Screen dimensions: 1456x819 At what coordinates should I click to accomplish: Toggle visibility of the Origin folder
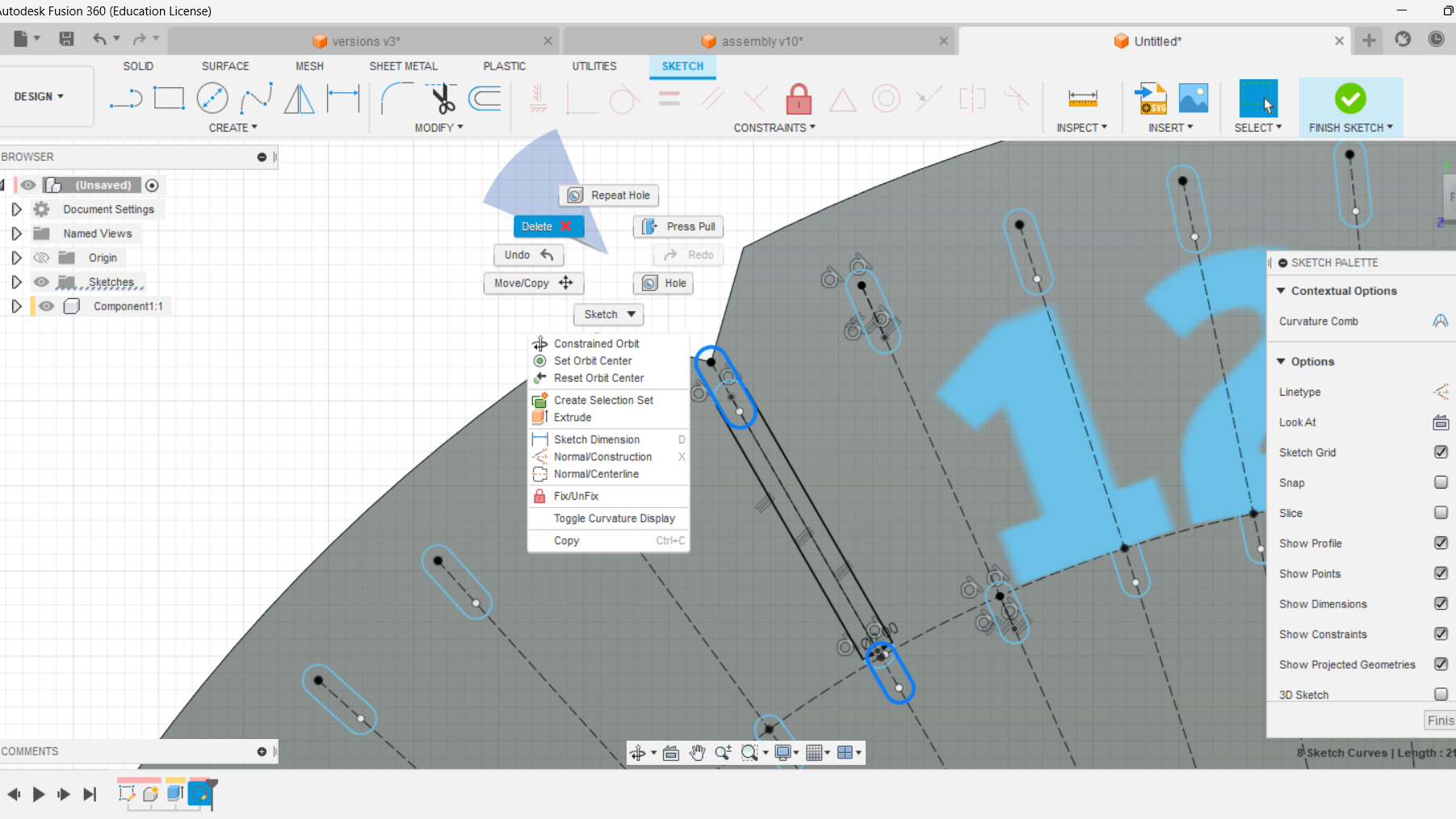(41, 257)
